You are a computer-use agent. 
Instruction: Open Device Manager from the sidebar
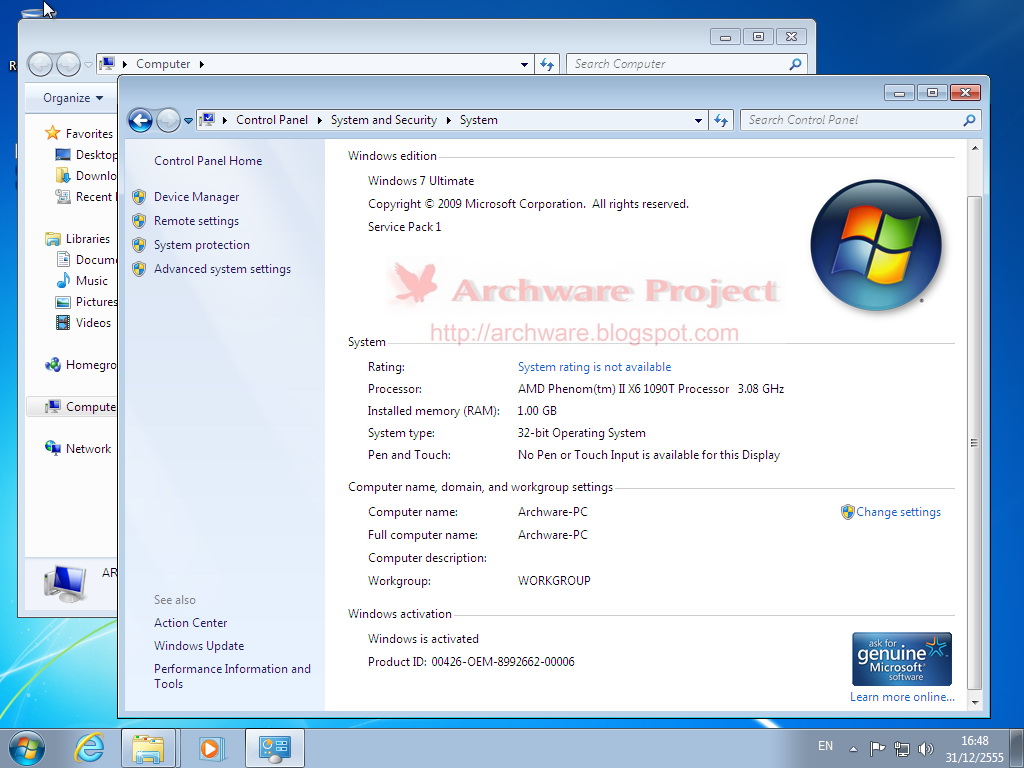[x=198, y=197]
